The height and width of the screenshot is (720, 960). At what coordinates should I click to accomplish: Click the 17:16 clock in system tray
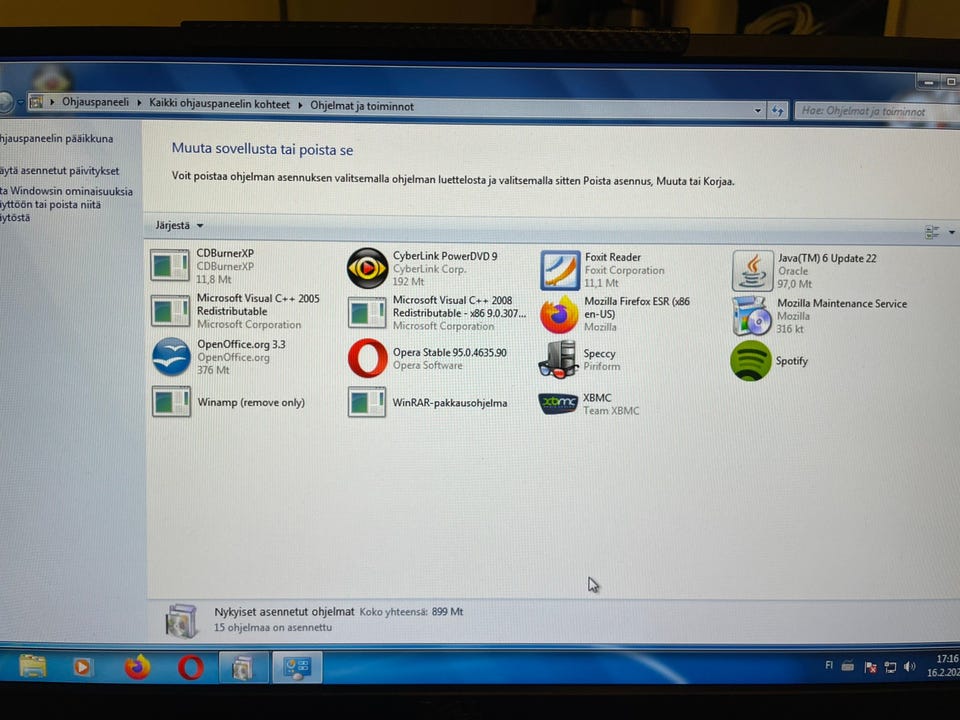(946, 659)
